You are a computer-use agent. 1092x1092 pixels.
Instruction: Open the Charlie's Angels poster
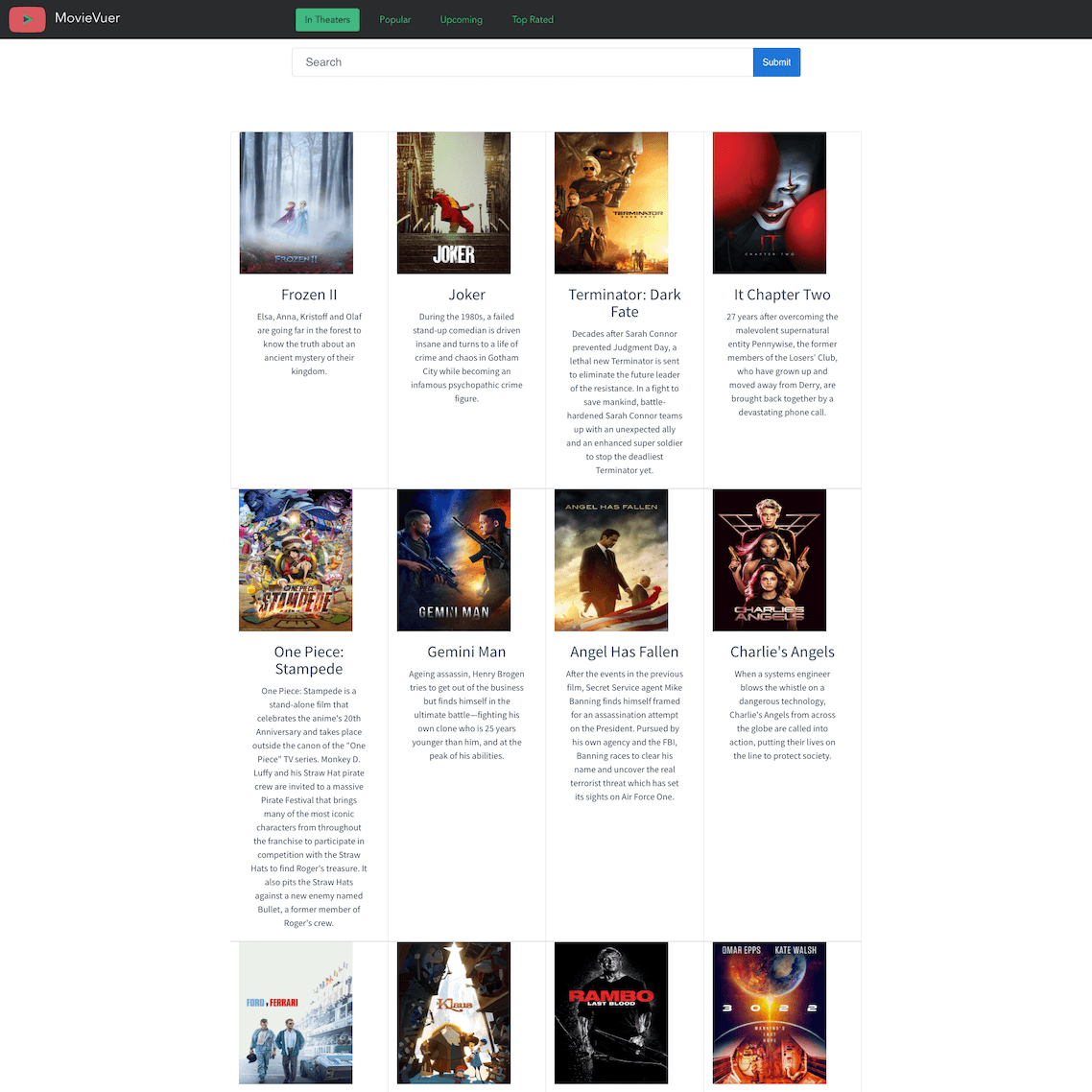(770, 560)
